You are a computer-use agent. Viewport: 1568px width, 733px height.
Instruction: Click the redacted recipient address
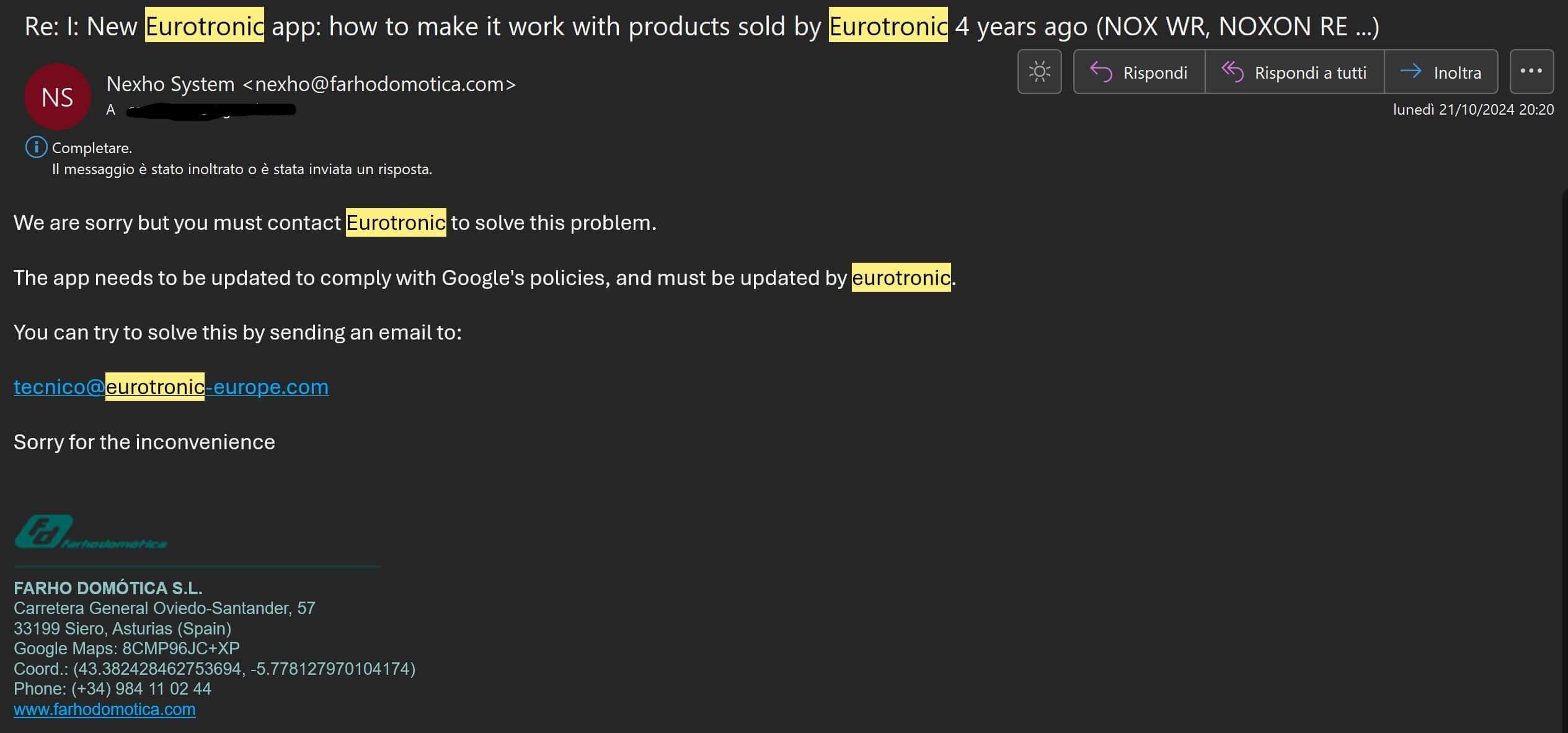coord(211,110)
